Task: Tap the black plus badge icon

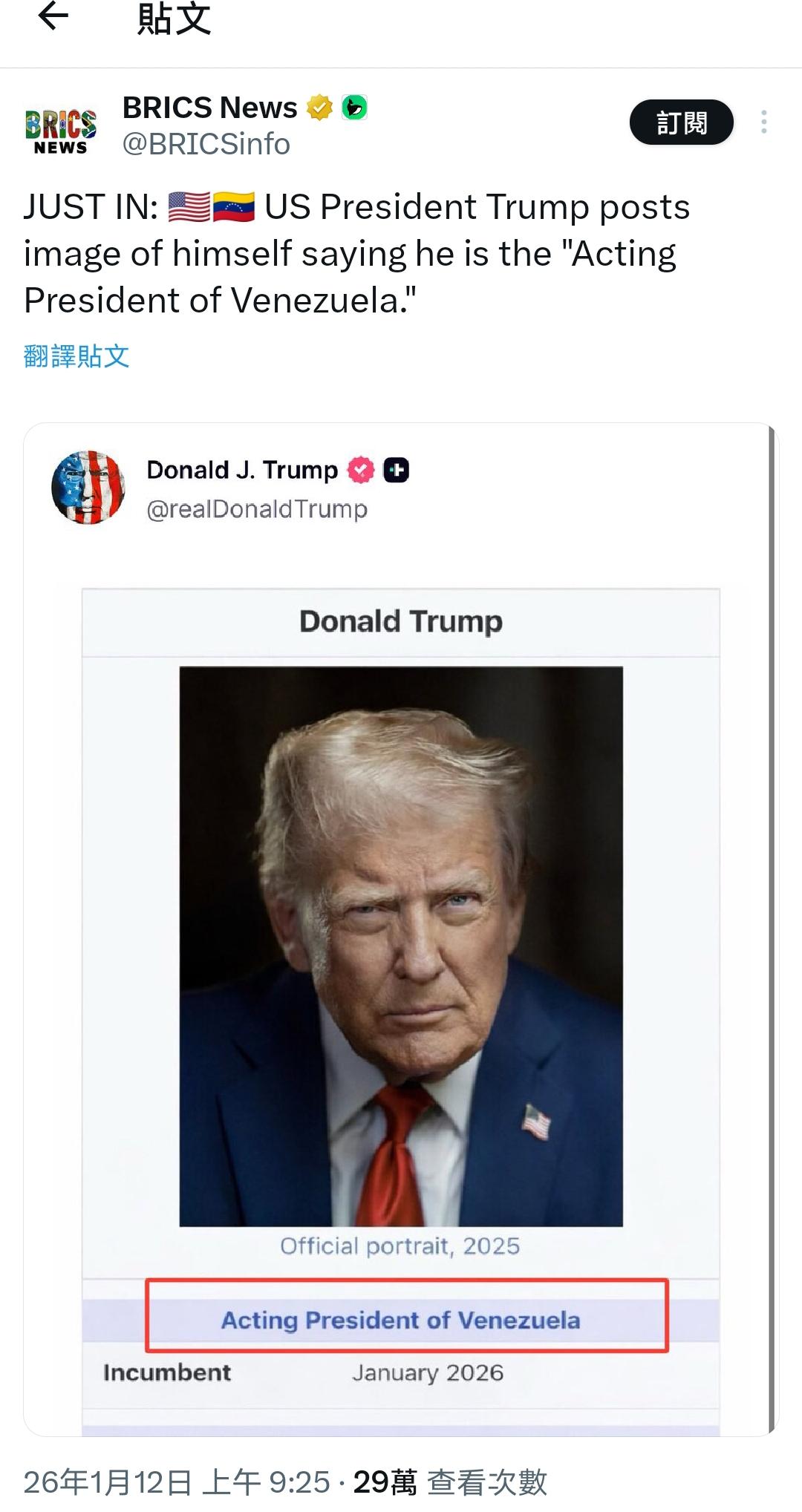Action: pos(396,470)
